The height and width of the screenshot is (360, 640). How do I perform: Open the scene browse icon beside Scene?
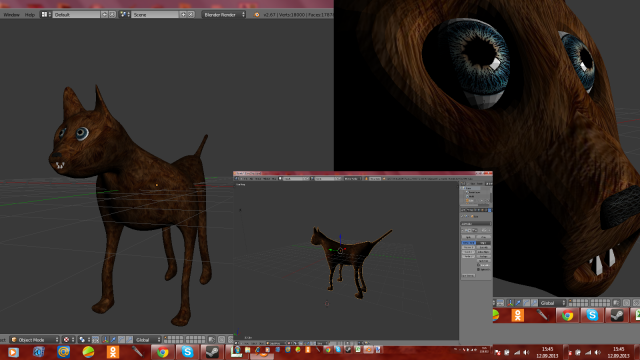pyautogui.click(x=124, y=15)
